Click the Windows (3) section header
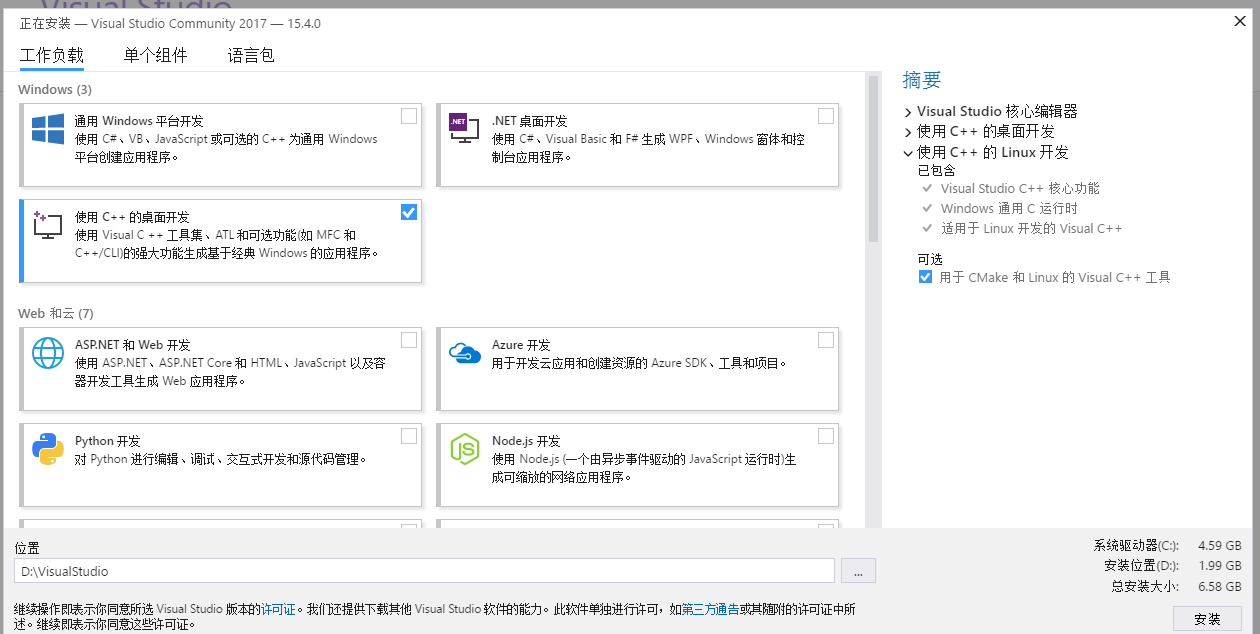 tap(55, 90)
